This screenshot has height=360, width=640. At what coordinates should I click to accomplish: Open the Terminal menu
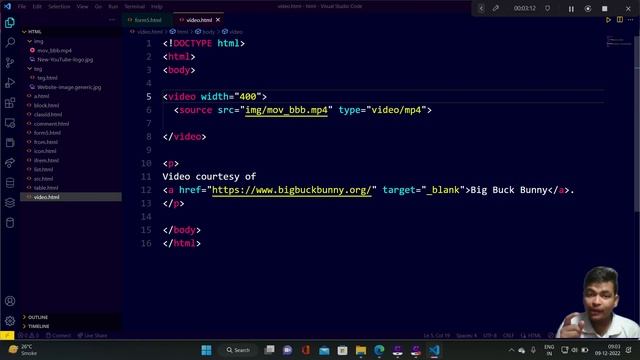[x=135, y=7]
